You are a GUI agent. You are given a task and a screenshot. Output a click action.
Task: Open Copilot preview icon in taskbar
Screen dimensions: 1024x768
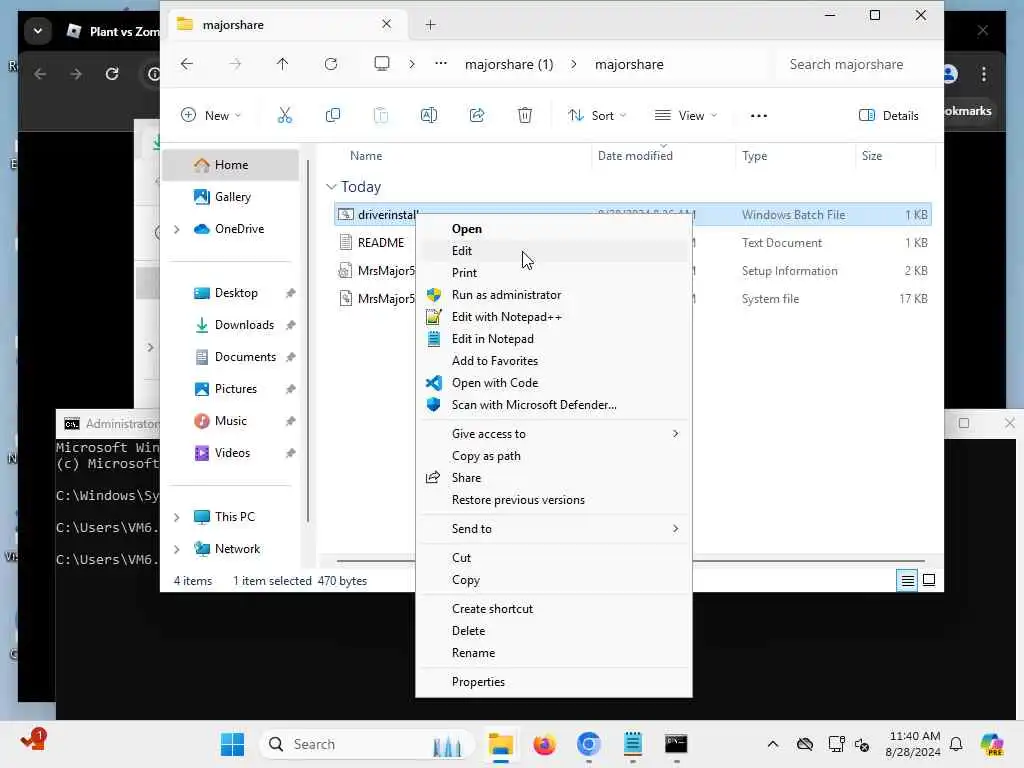(x=992, y=744)
